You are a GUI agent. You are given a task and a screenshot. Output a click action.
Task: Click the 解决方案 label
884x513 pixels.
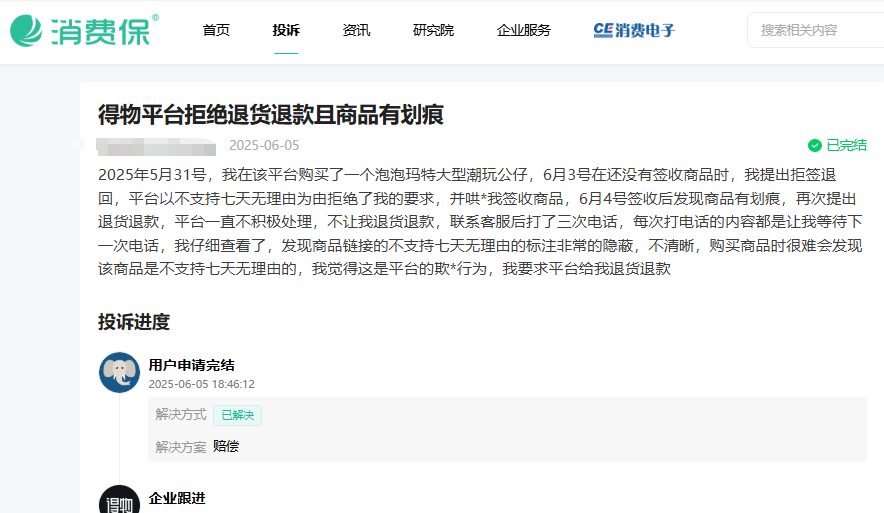pyautogui.click(x=181, y=447)
